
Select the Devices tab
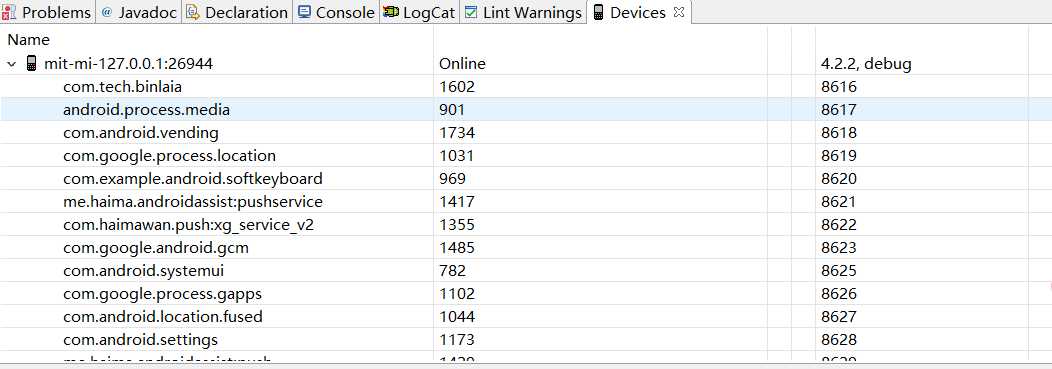tap(638, 12)
